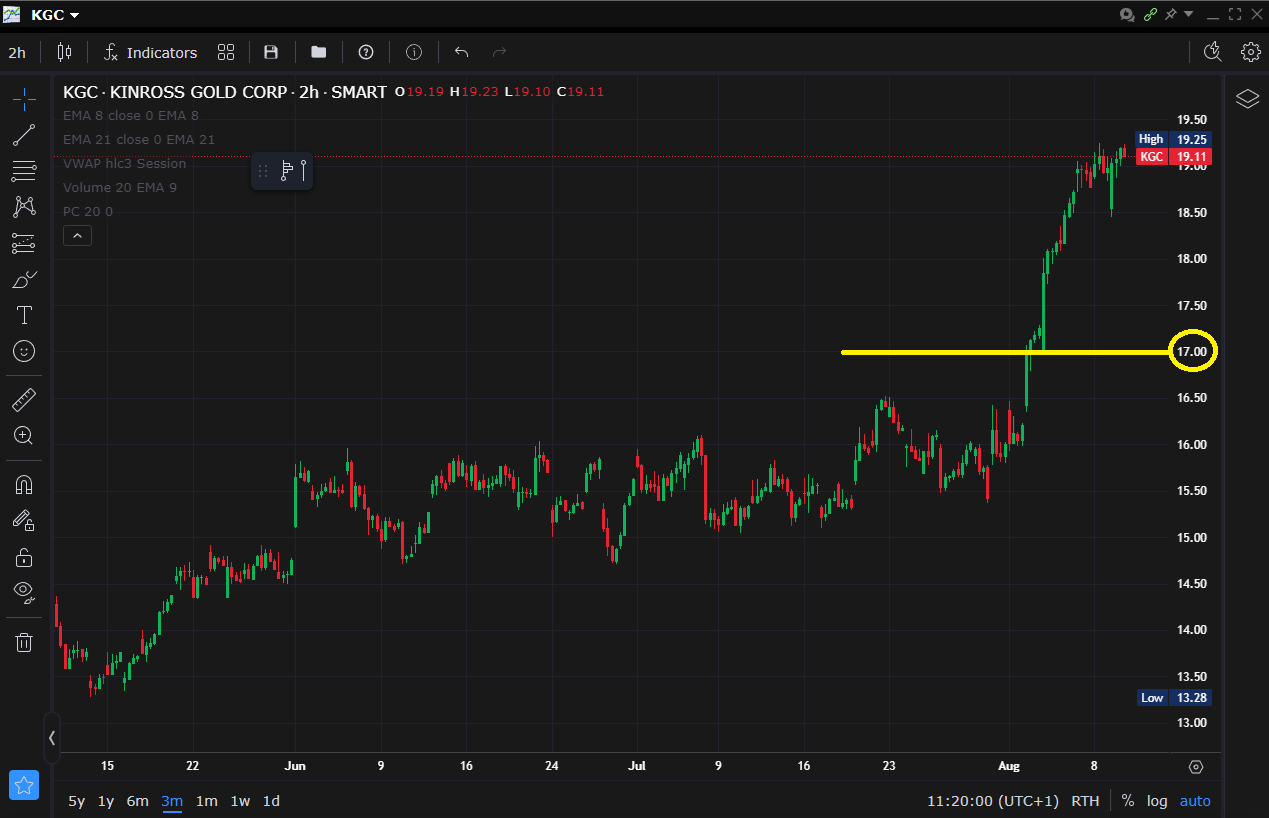Screen dimensions: 1269x818
Task: Open favorites star toolbar button
Action: 24,785
